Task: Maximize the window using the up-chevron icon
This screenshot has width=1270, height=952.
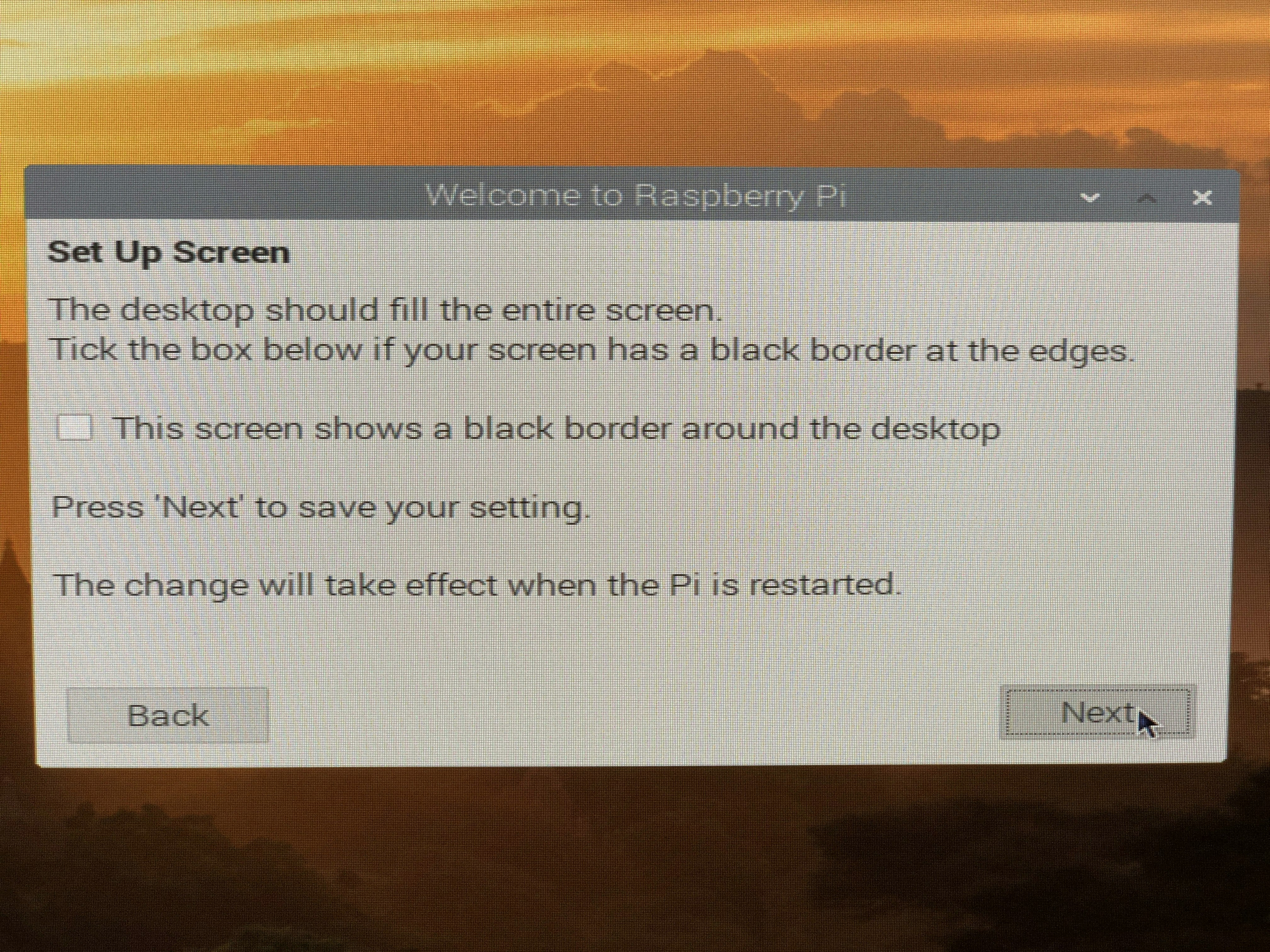Action: (1147, 198)
